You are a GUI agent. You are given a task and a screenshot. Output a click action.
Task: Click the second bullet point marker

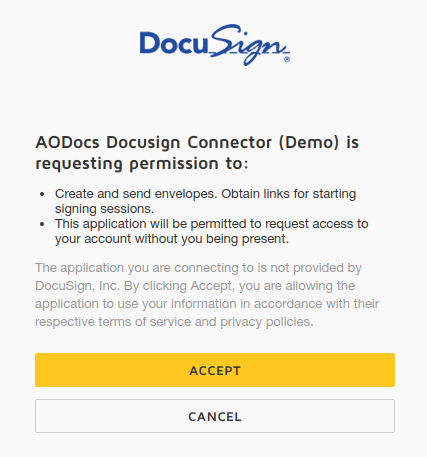pos(42,224)
